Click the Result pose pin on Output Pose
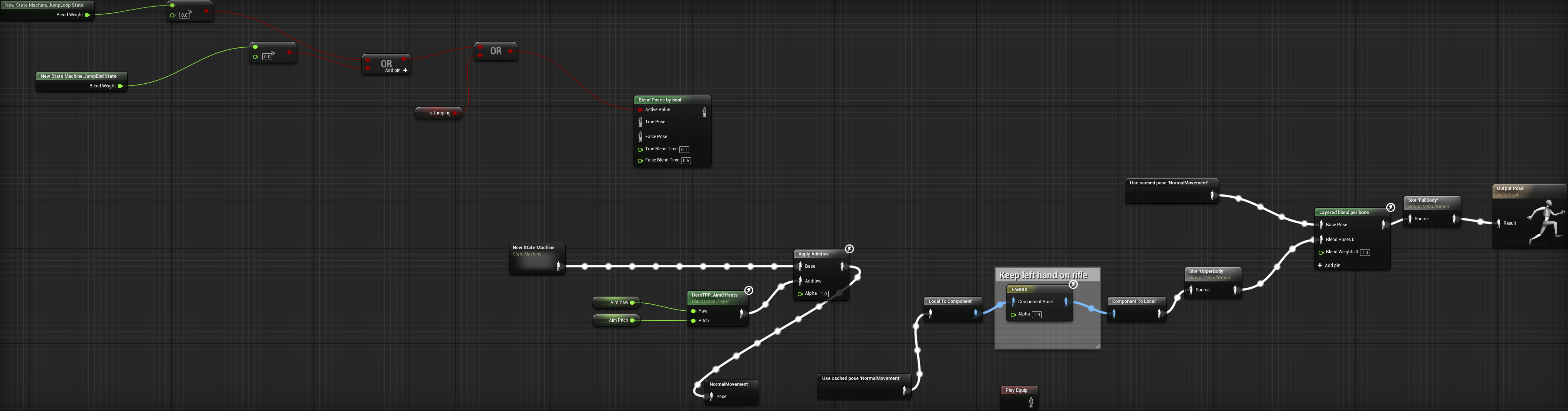This screenshot has width=1568, height=411. click(x=1498, y=224)
